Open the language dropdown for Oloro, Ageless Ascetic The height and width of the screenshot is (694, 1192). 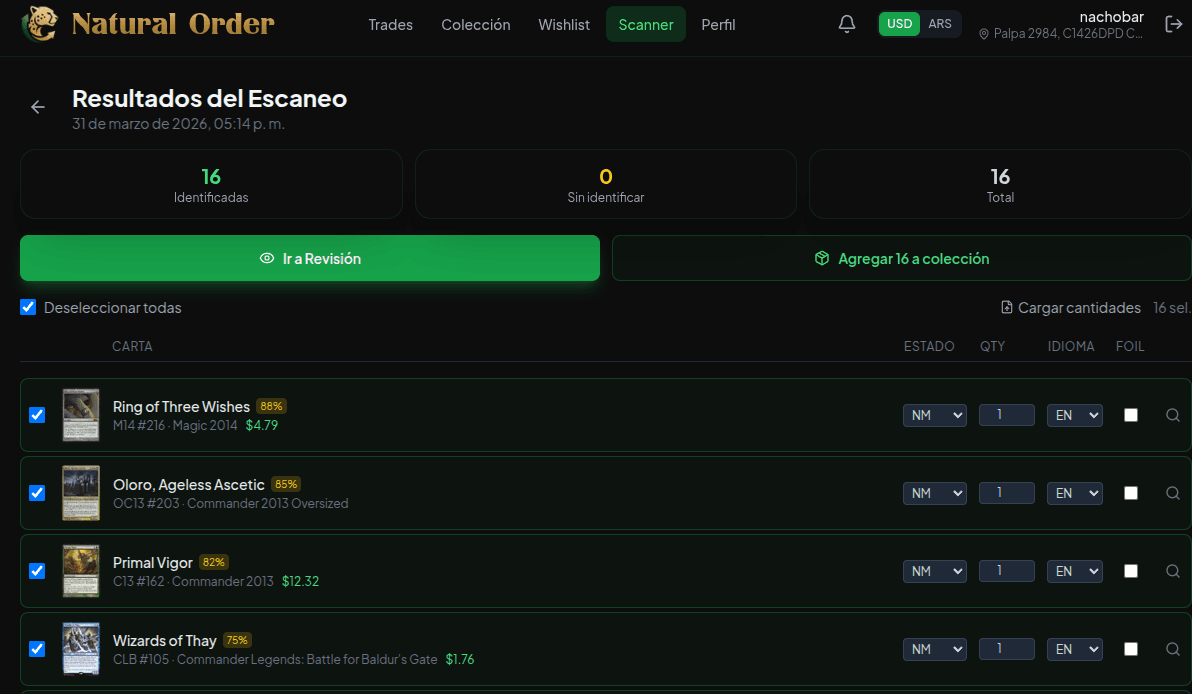click(x=1074, y=493)
